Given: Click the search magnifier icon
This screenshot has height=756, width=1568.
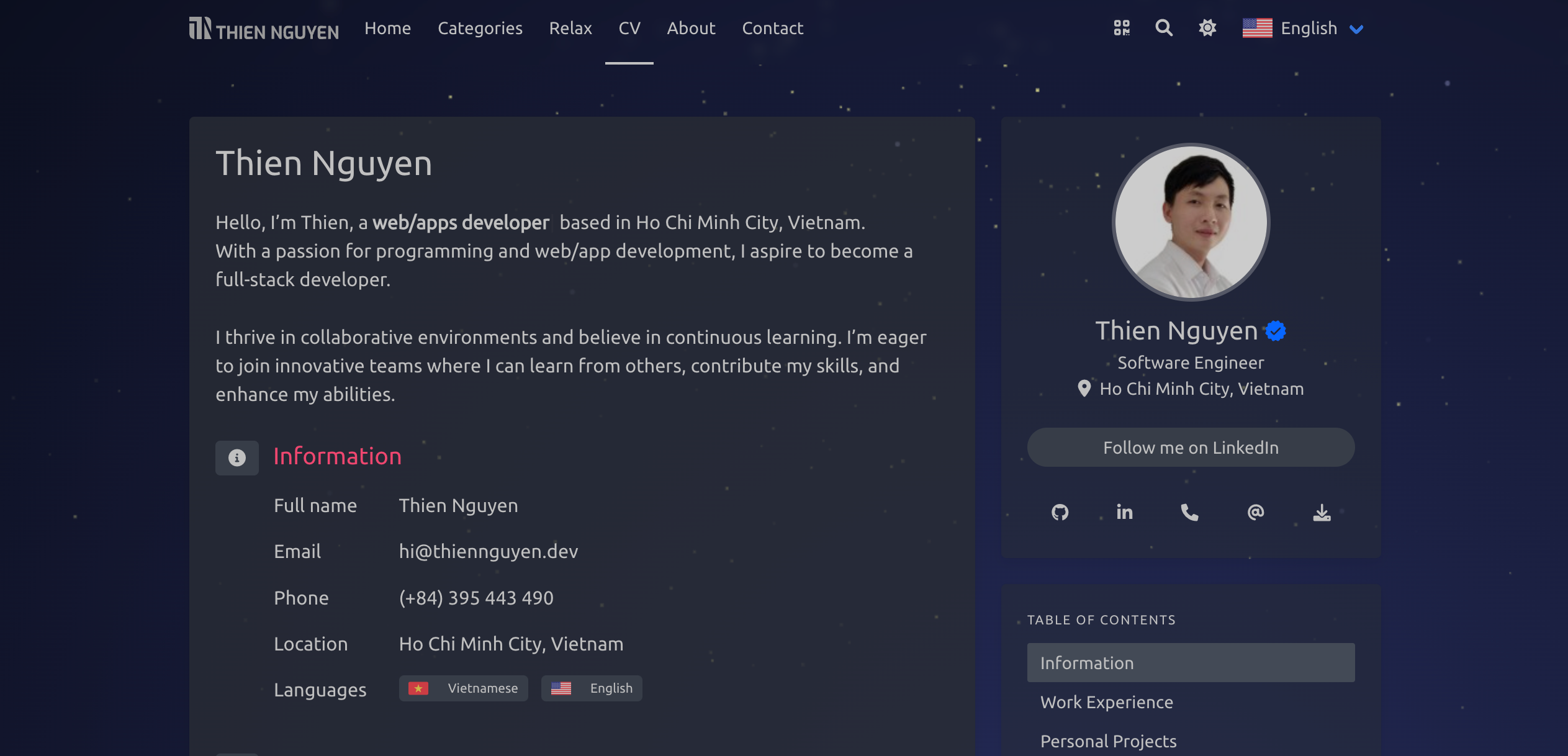Looking at the screenshot, I should point(1164,28).
